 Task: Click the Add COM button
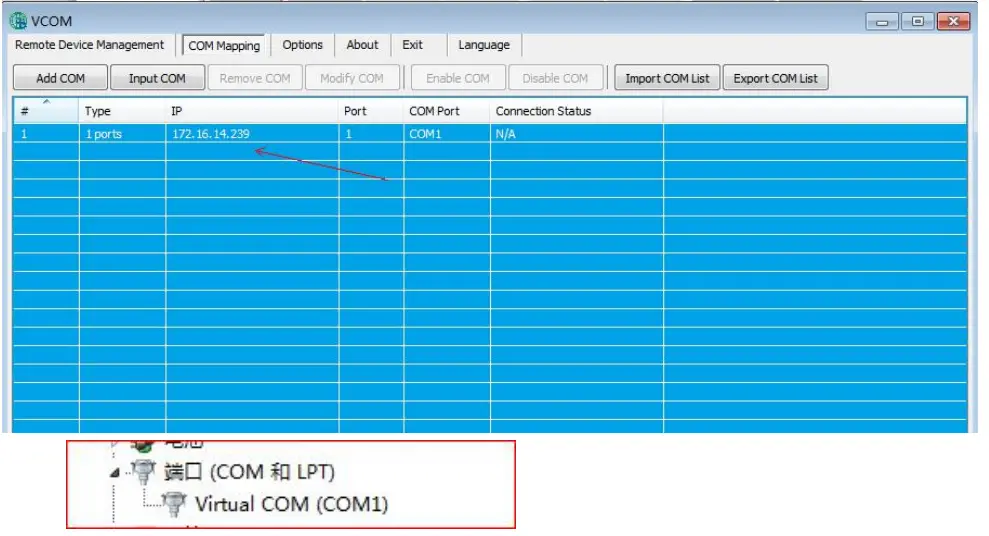(x=61, y=78)
